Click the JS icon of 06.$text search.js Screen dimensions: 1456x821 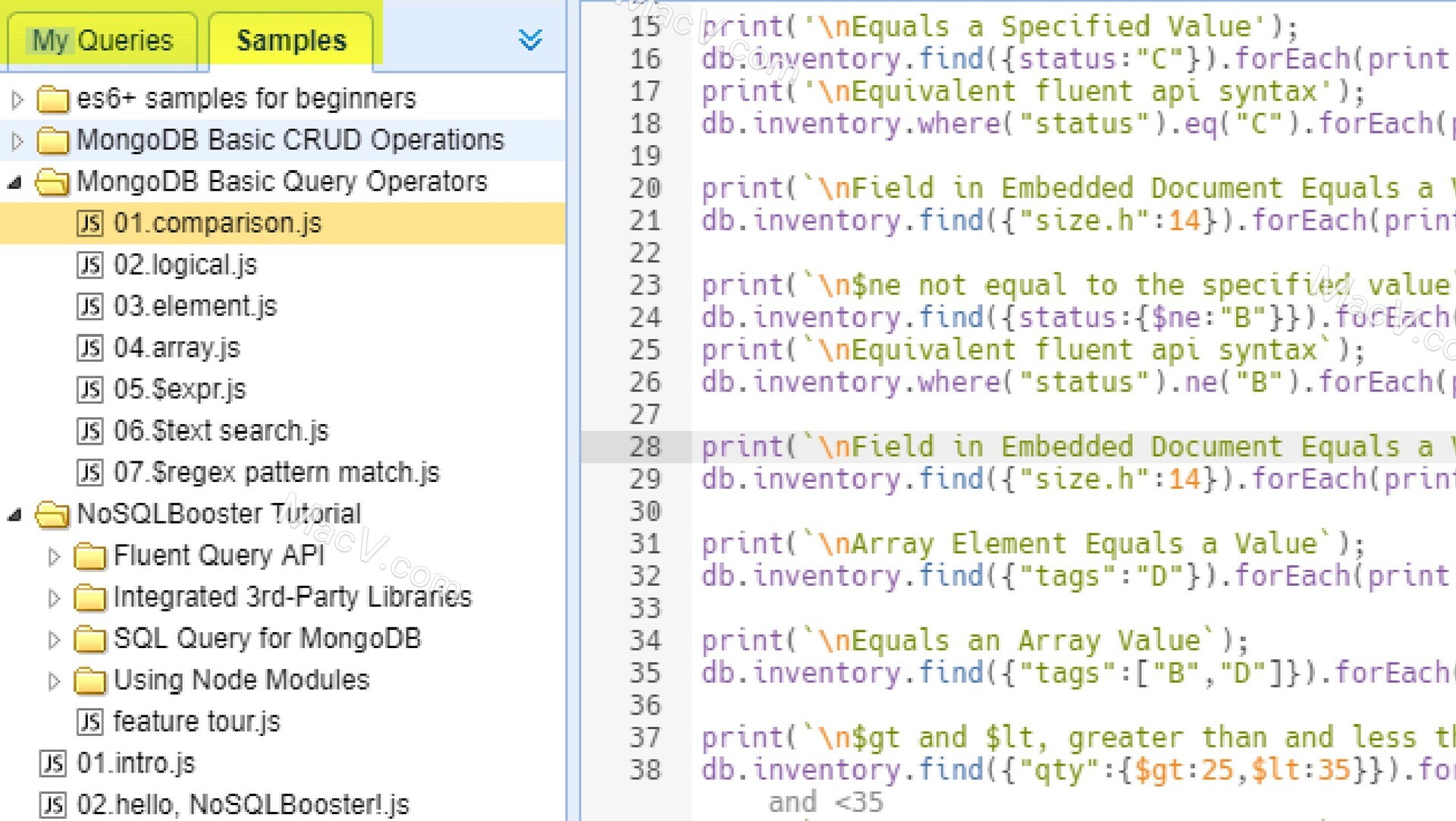[x=89, y=431]
